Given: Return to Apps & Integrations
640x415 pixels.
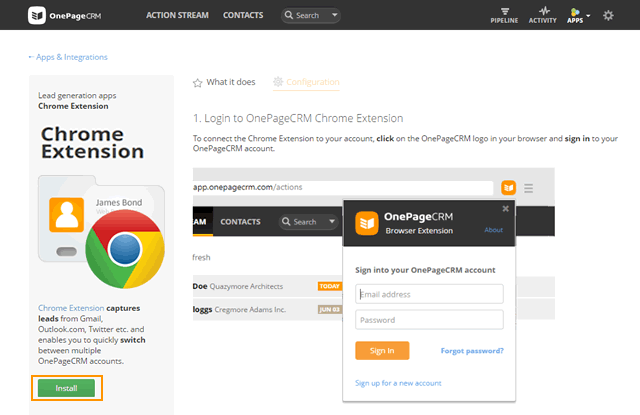Looking at the screenshot, I should (68, 57).
